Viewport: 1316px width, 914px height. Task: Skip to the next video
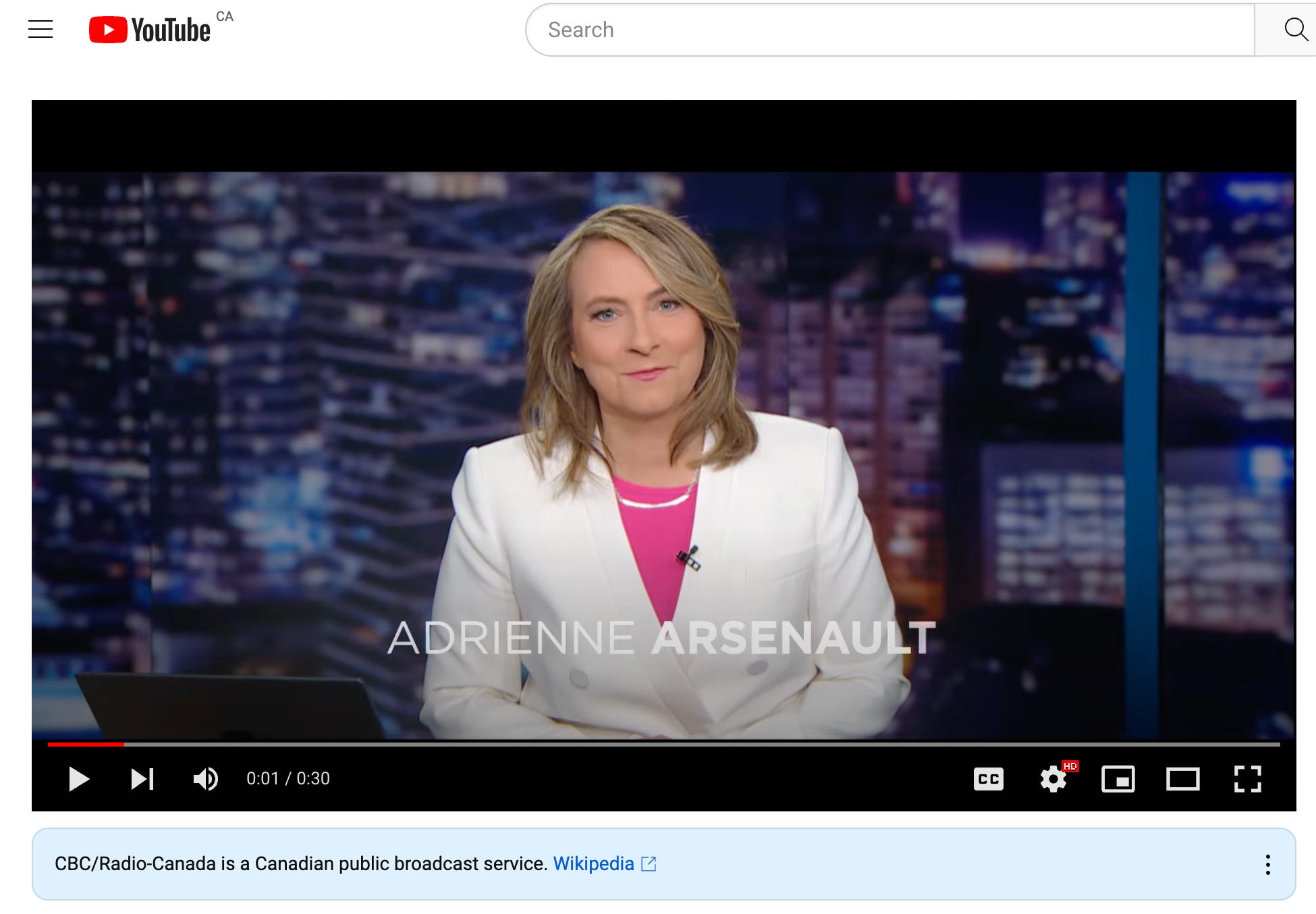tap(142, 778)
